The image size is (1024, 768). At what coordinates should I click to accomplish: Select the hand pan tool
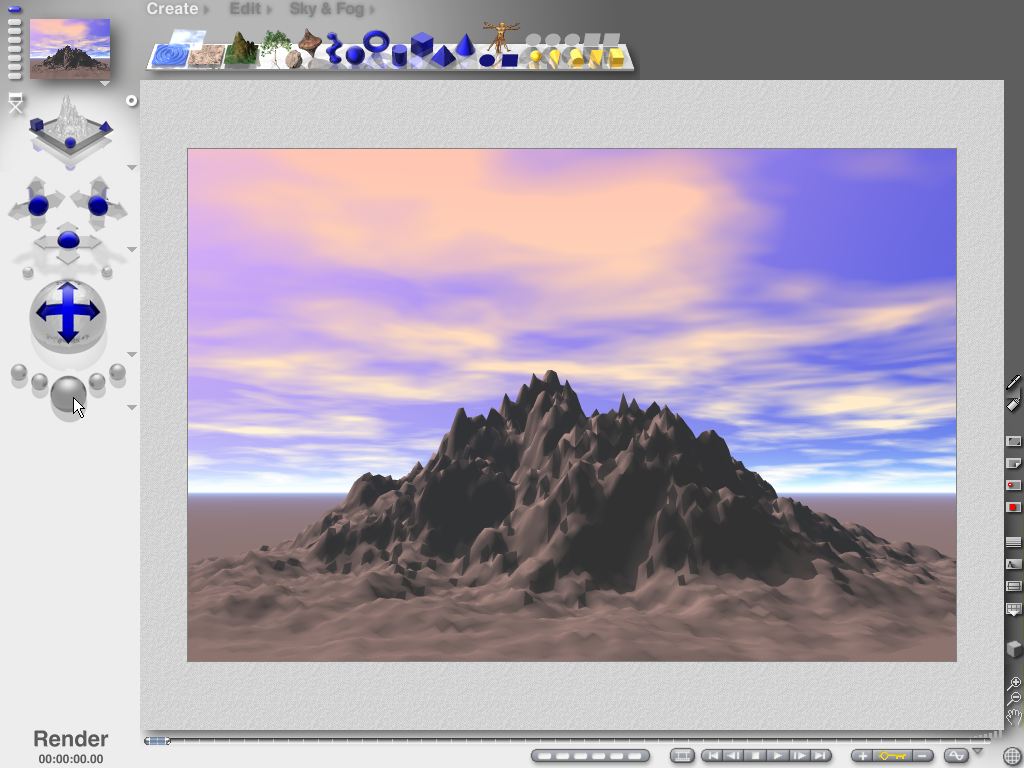click(1014, 716)
